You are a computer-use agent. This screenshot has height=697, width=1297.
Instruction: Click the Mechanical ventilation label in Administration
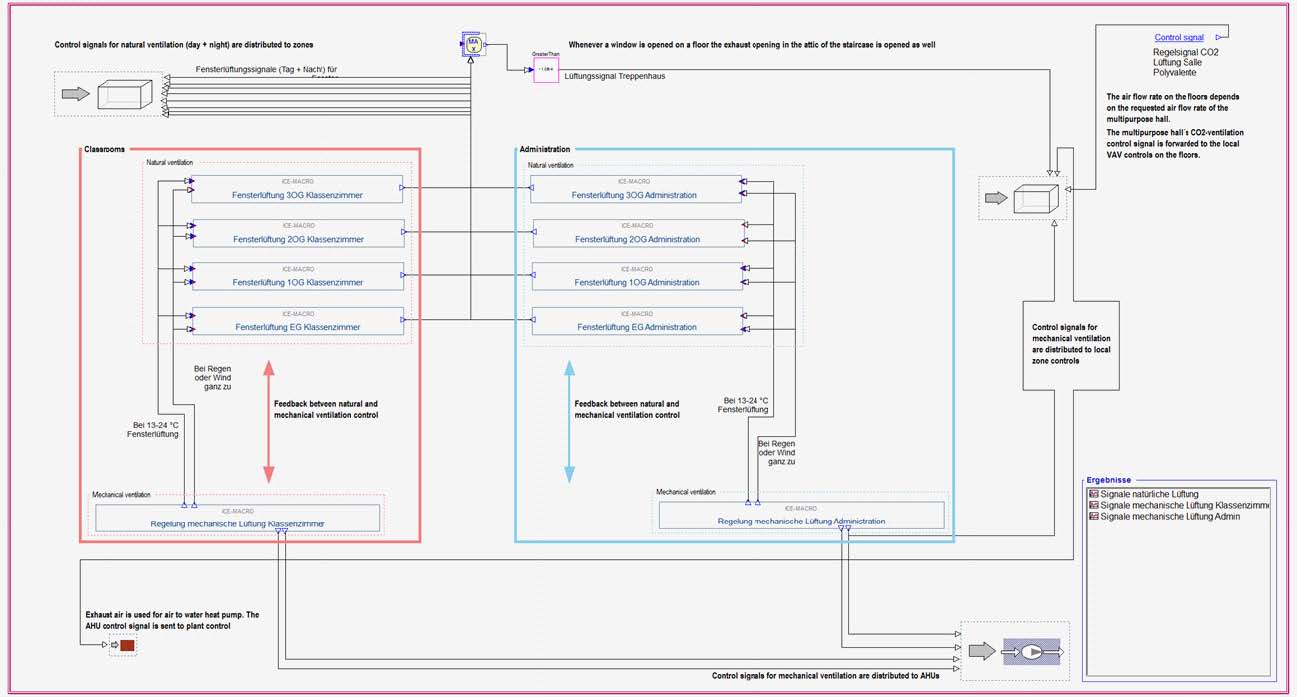click(686, 492)
